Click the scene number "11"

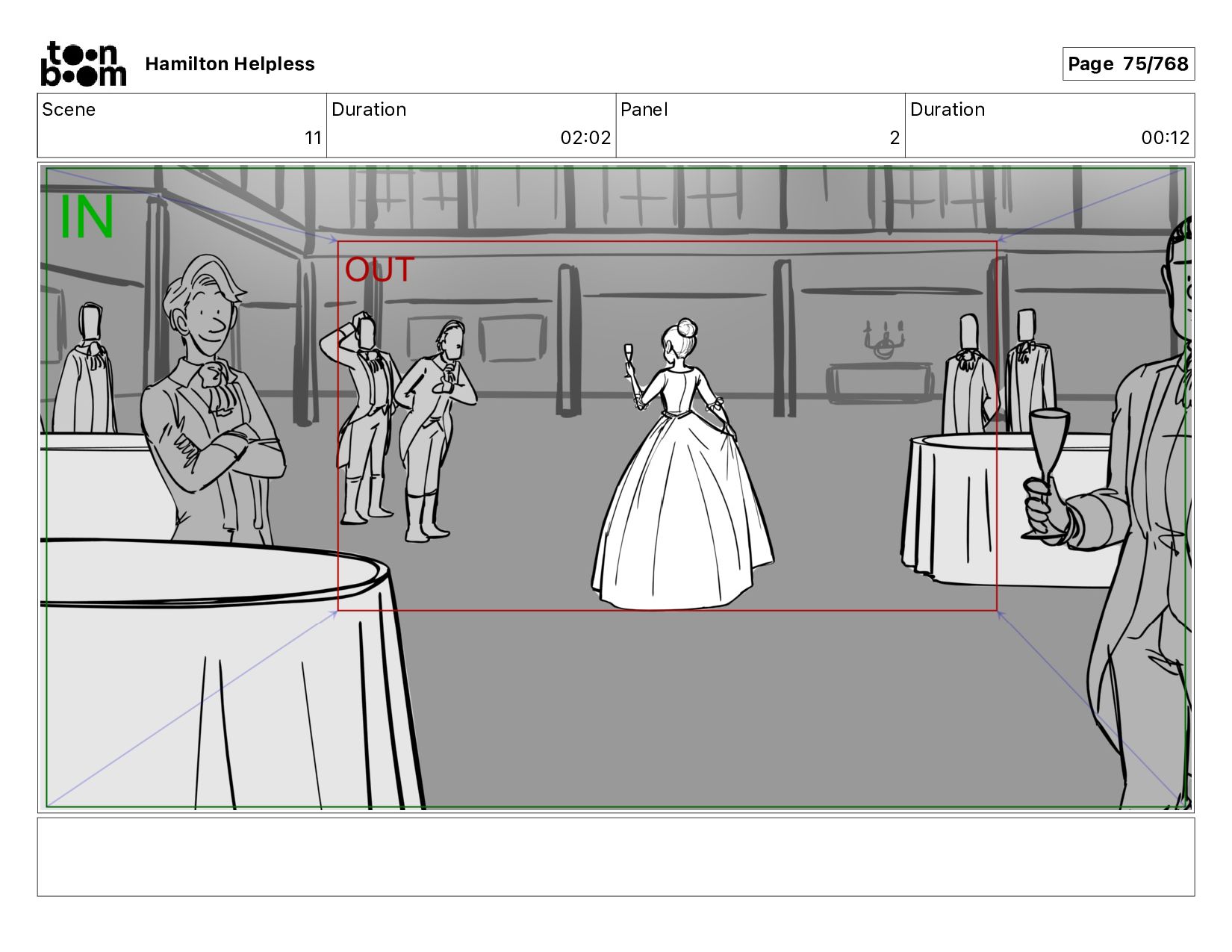[313, 138]
